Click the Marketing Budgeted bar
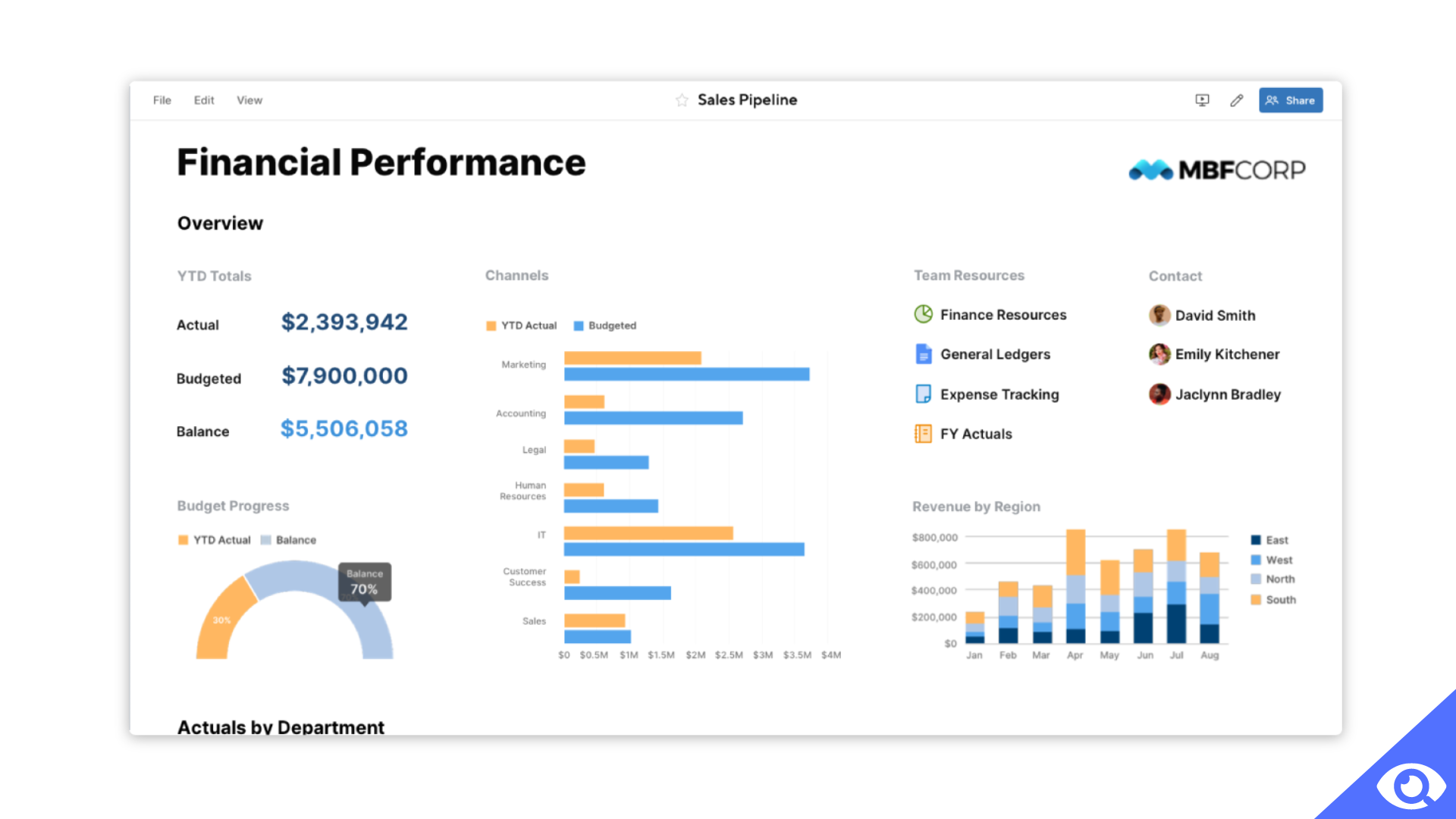 pos(686,374)
